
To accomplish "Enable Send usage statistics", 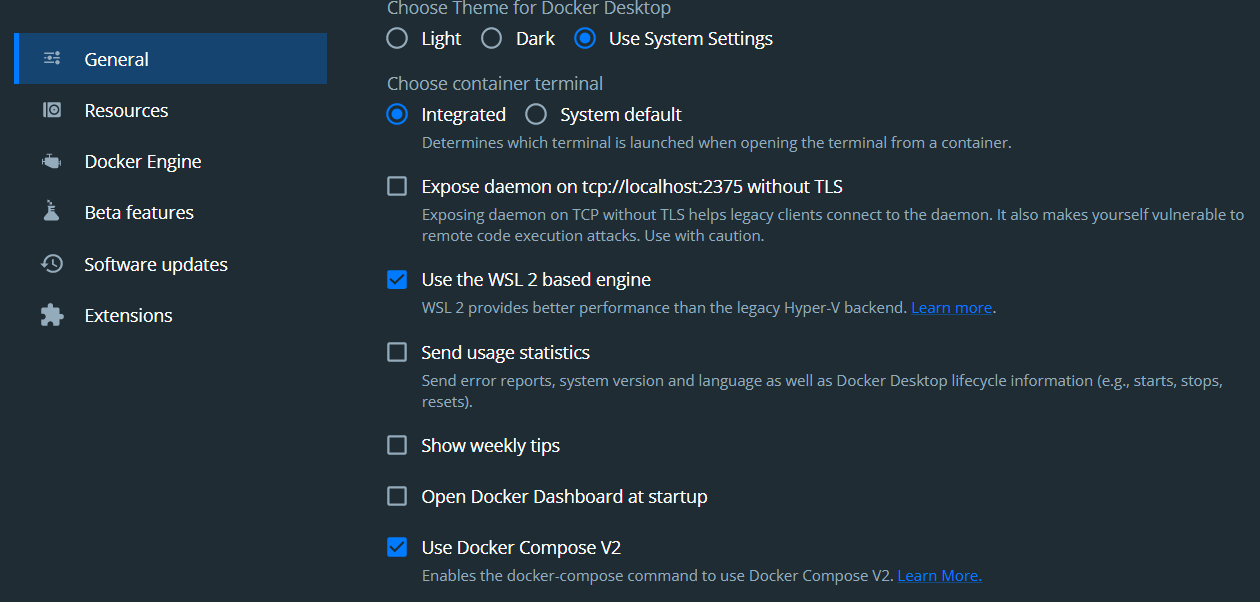I will (397, 352).
